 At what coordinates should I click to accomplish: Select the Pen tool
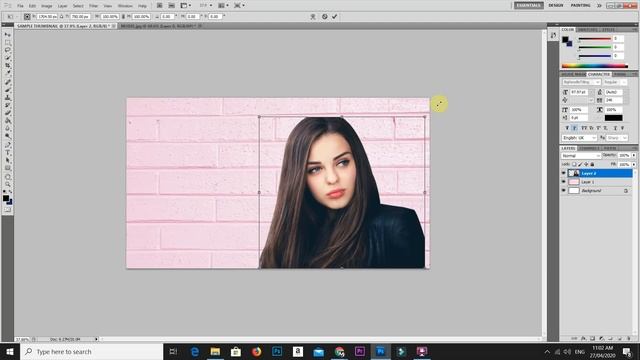tap(8, 146)
